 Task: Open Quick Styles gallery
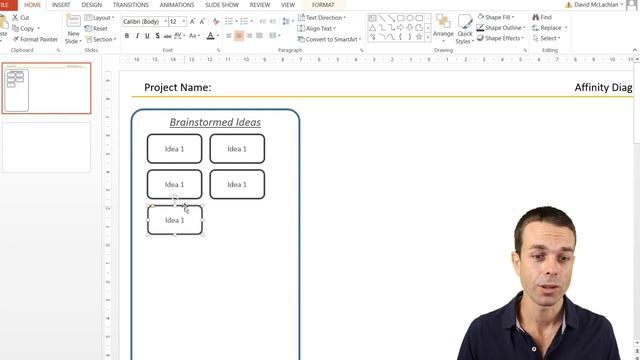pos(465,29)
